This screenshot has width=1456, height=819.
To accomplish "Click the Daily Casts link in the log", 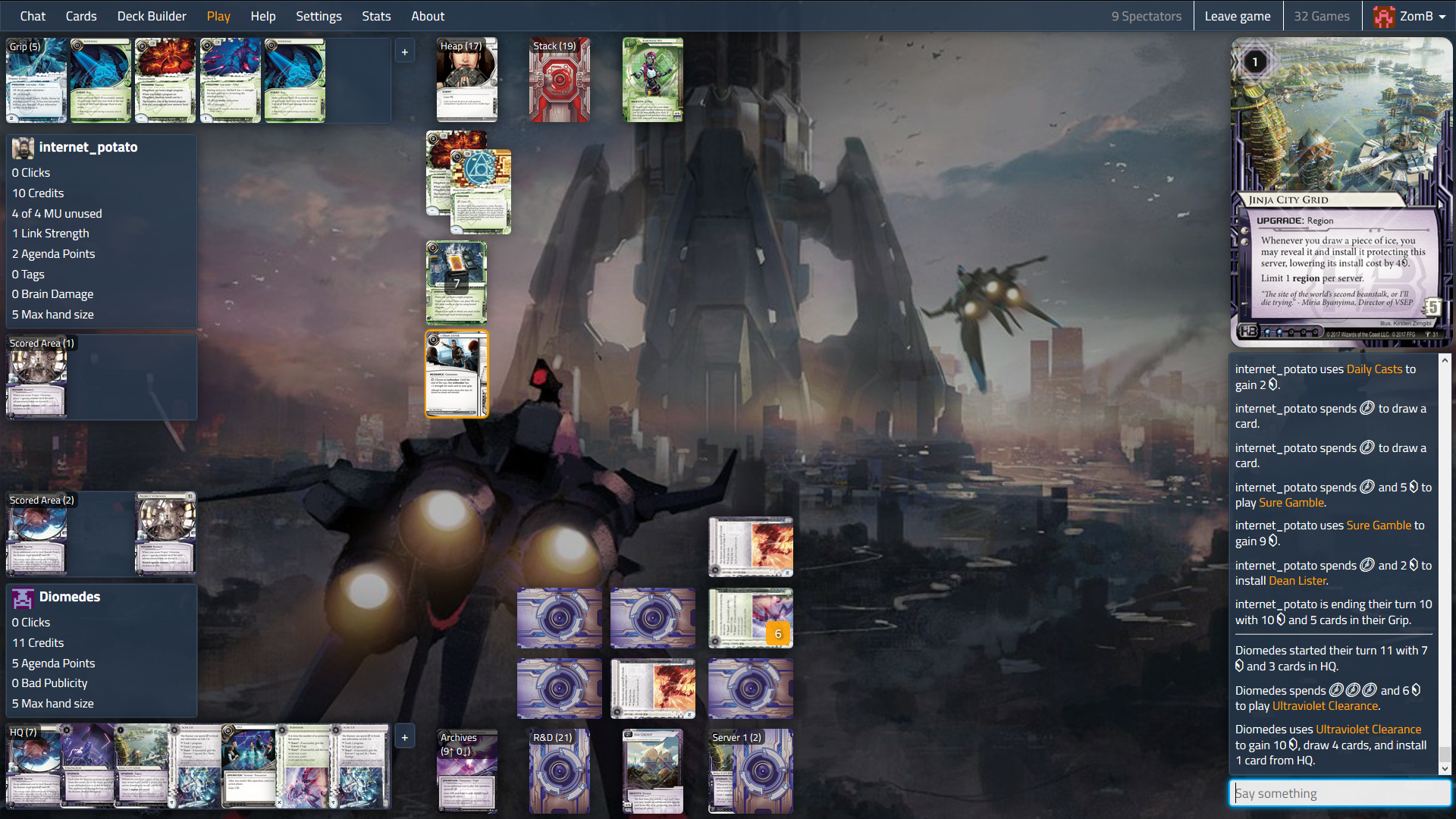I will coord(1374,369).
